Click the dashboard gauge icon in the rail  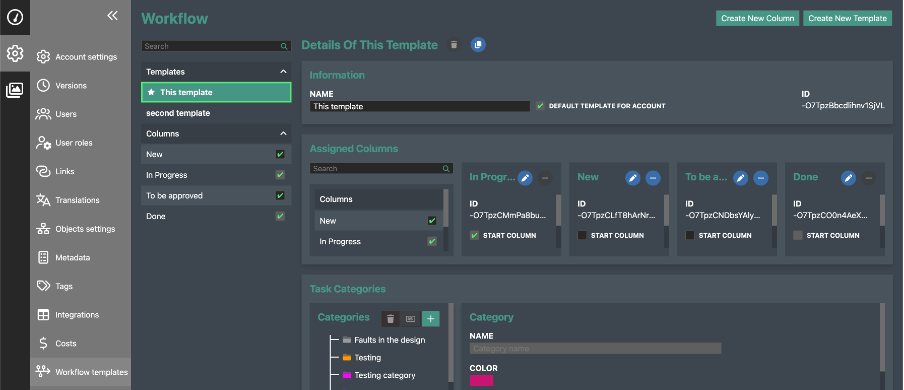pyautogui.click(x=15, y=17)
